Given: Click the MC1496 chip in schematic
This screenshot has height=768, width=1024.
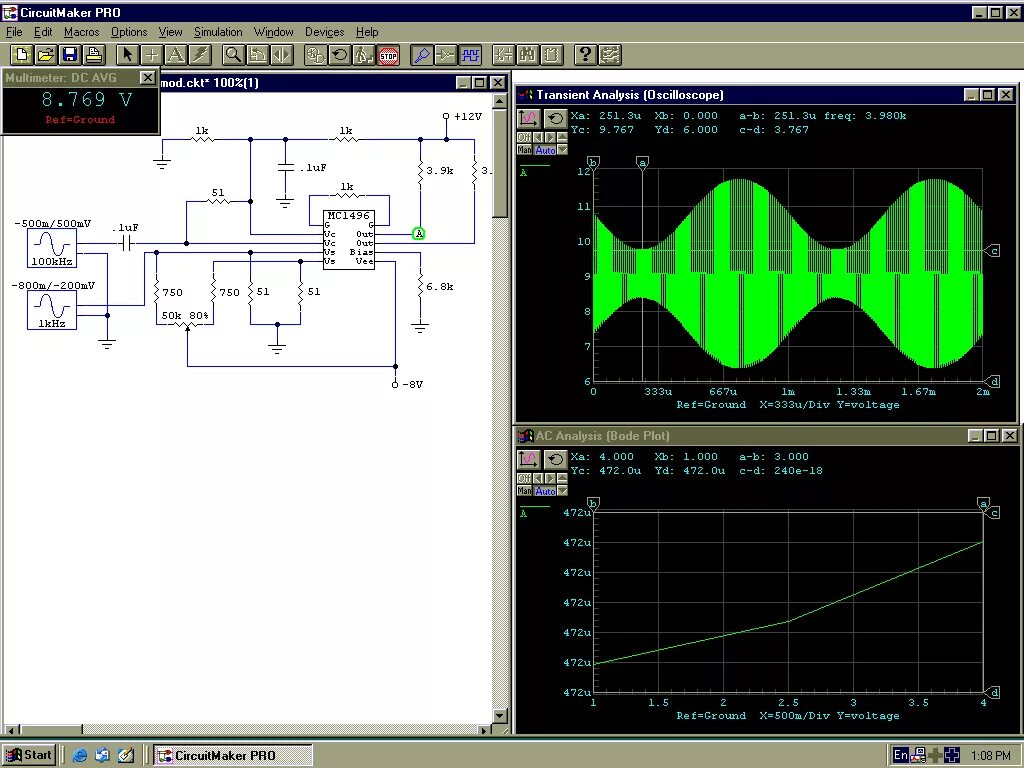Looking at the screenshot, I should [x=349, y=239].
